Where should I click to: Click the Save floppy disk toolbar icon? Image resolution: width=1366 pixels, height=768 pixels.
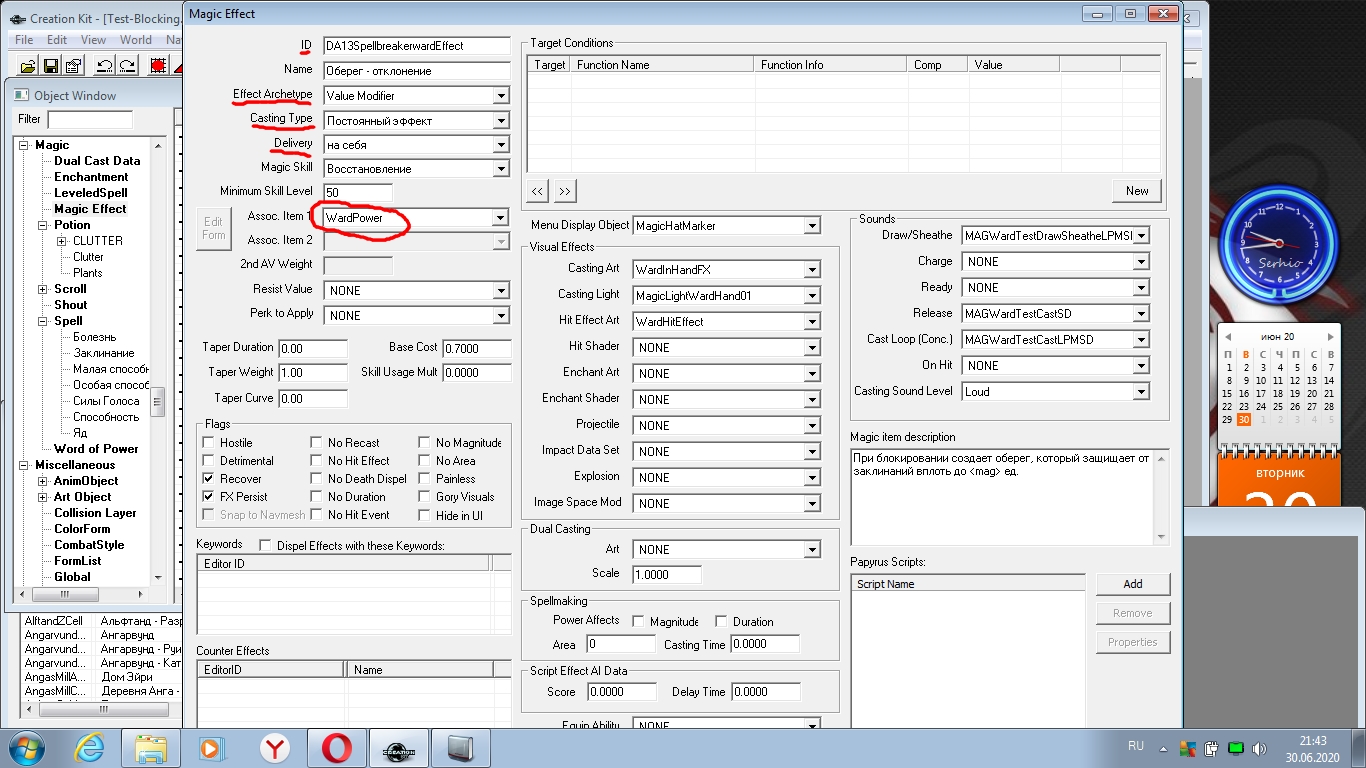point(51,66)
